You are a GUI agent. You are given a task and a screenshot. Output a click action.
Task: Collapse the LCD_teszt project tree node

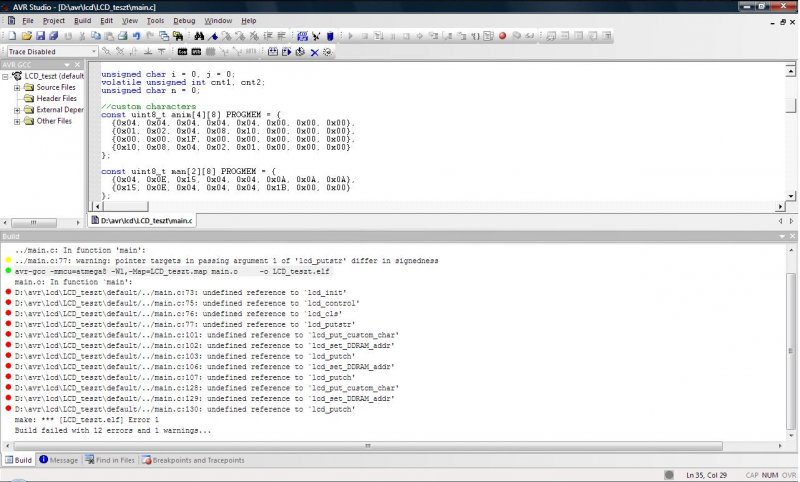tap(5, 77)
